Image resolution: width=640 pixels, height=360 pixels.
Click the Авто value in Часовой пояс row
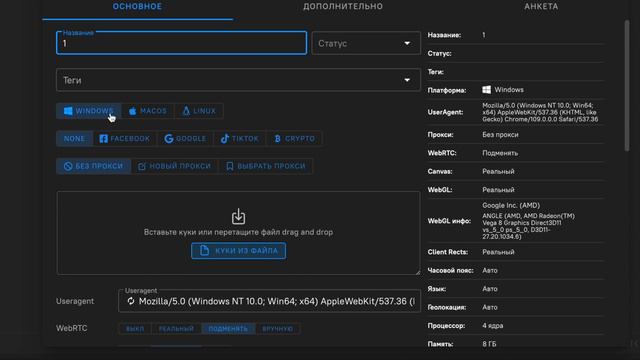tap(490, 271)
